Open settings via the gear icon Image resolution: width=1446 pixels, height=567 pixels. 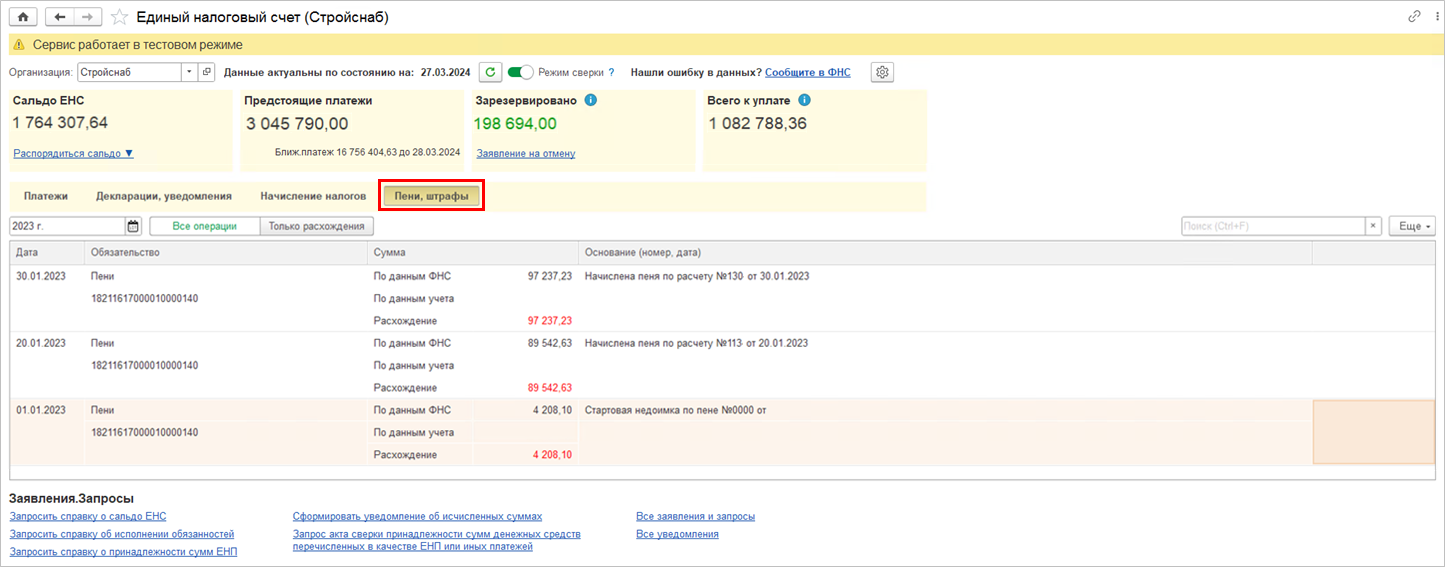pos(881,72)
